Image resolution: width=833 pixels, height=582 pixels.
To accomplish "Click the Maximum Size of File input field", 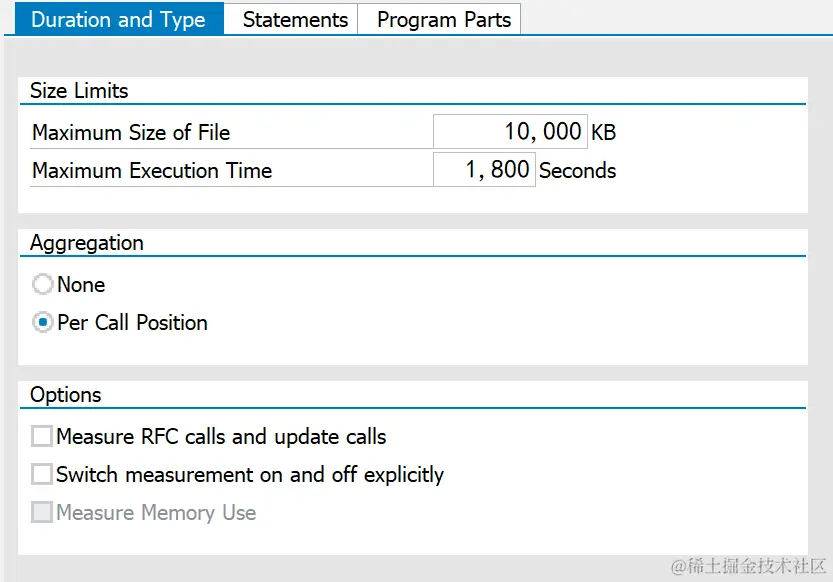I will click(510, 132).
